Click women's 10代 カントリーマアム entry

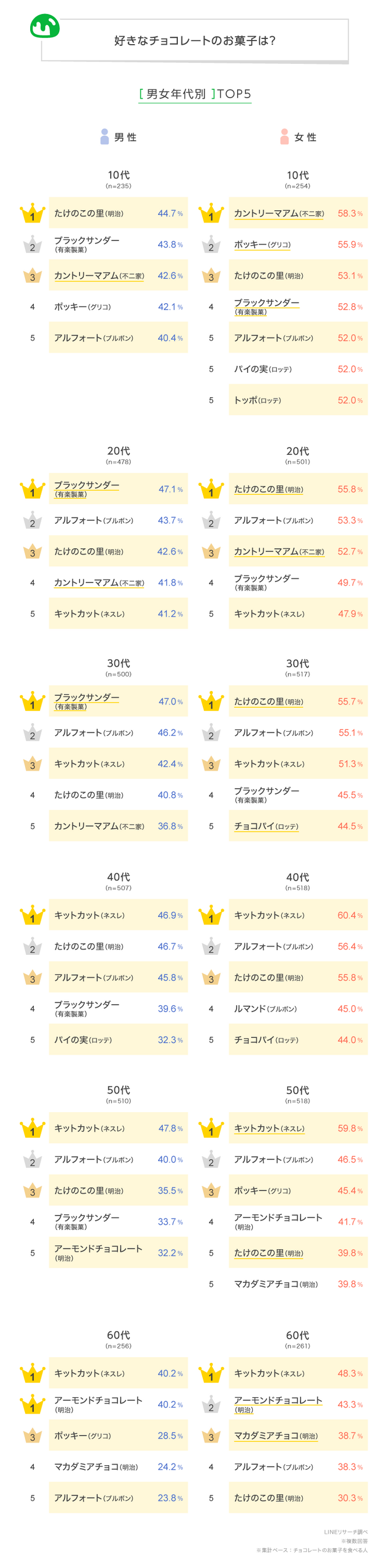[x=278, y=214]
